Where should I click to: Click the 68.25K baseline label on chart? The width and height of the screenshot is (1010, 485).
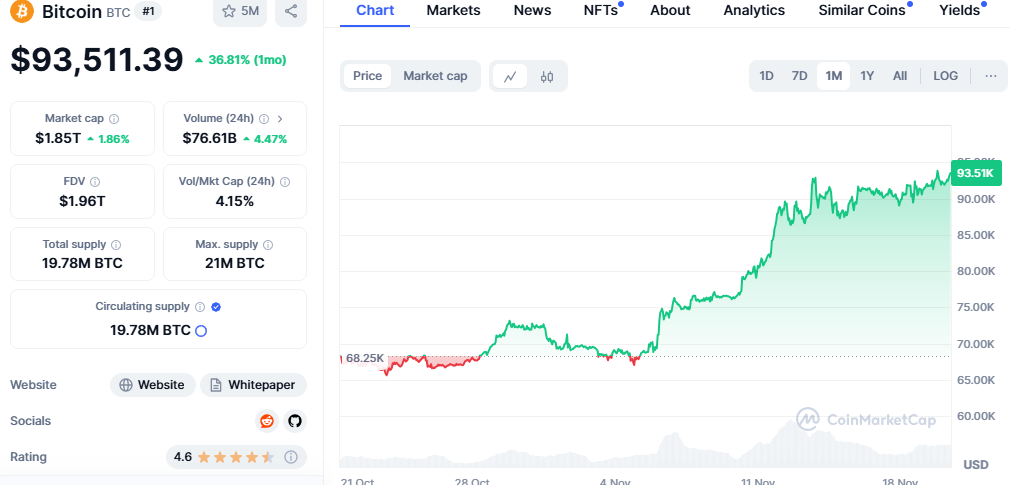(x=365, y=358)
